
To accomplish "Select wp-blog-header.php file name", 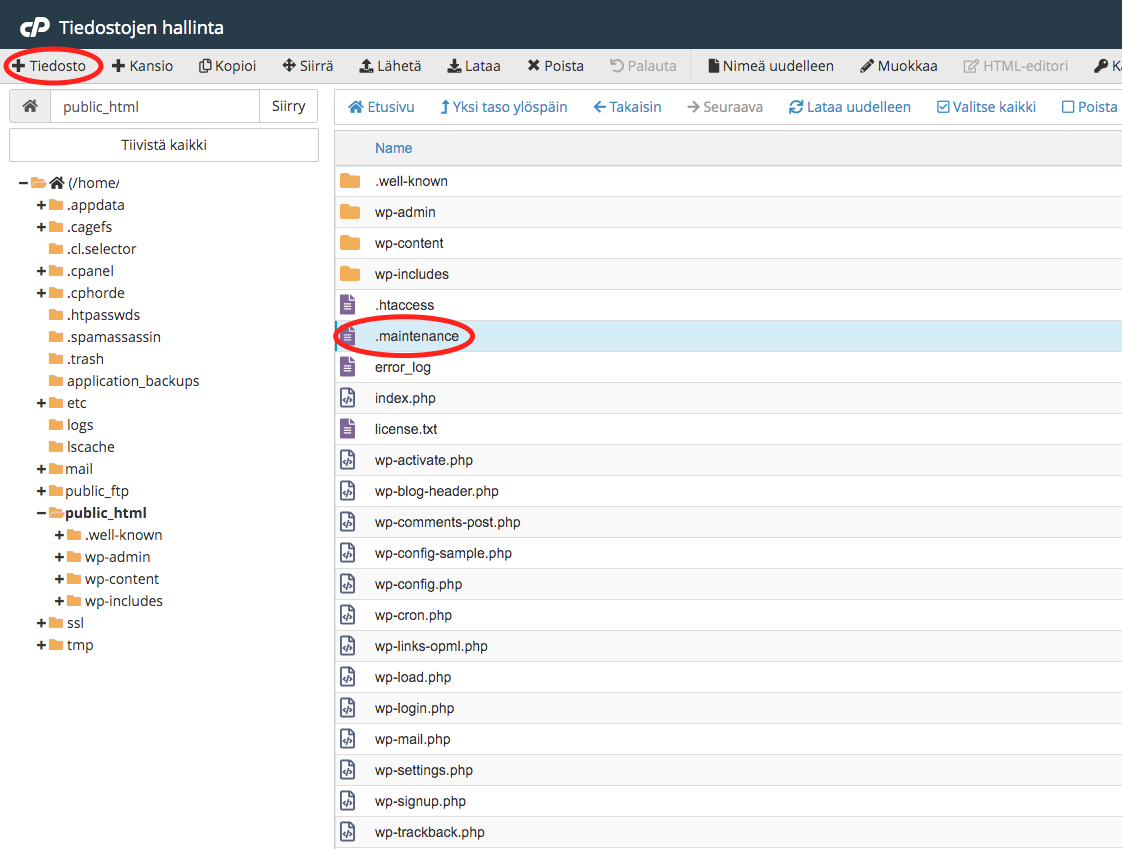I will (x=436, y=491).
